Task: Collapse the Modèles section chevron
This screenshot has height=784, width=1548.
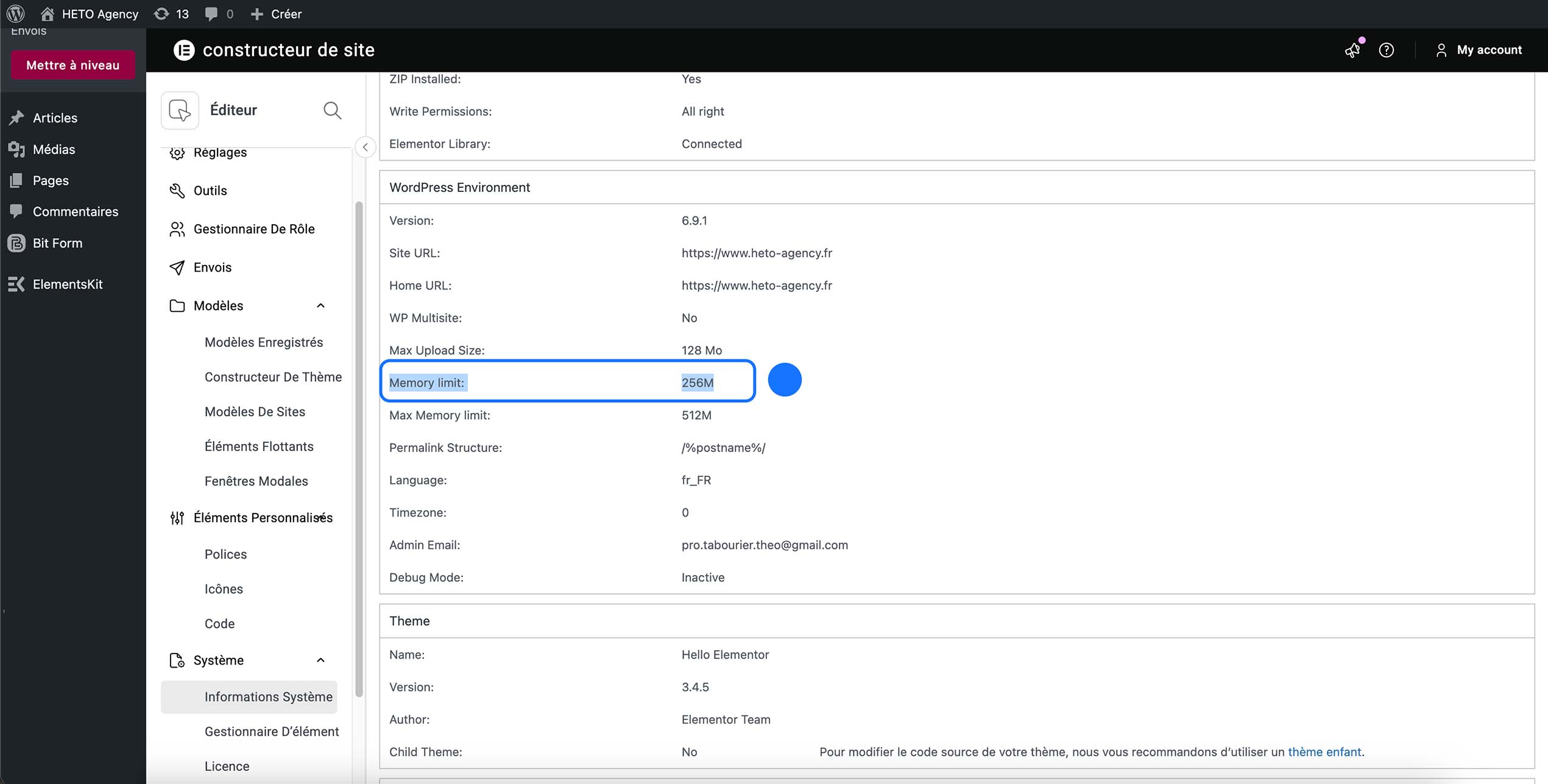Action: (320, 305)
